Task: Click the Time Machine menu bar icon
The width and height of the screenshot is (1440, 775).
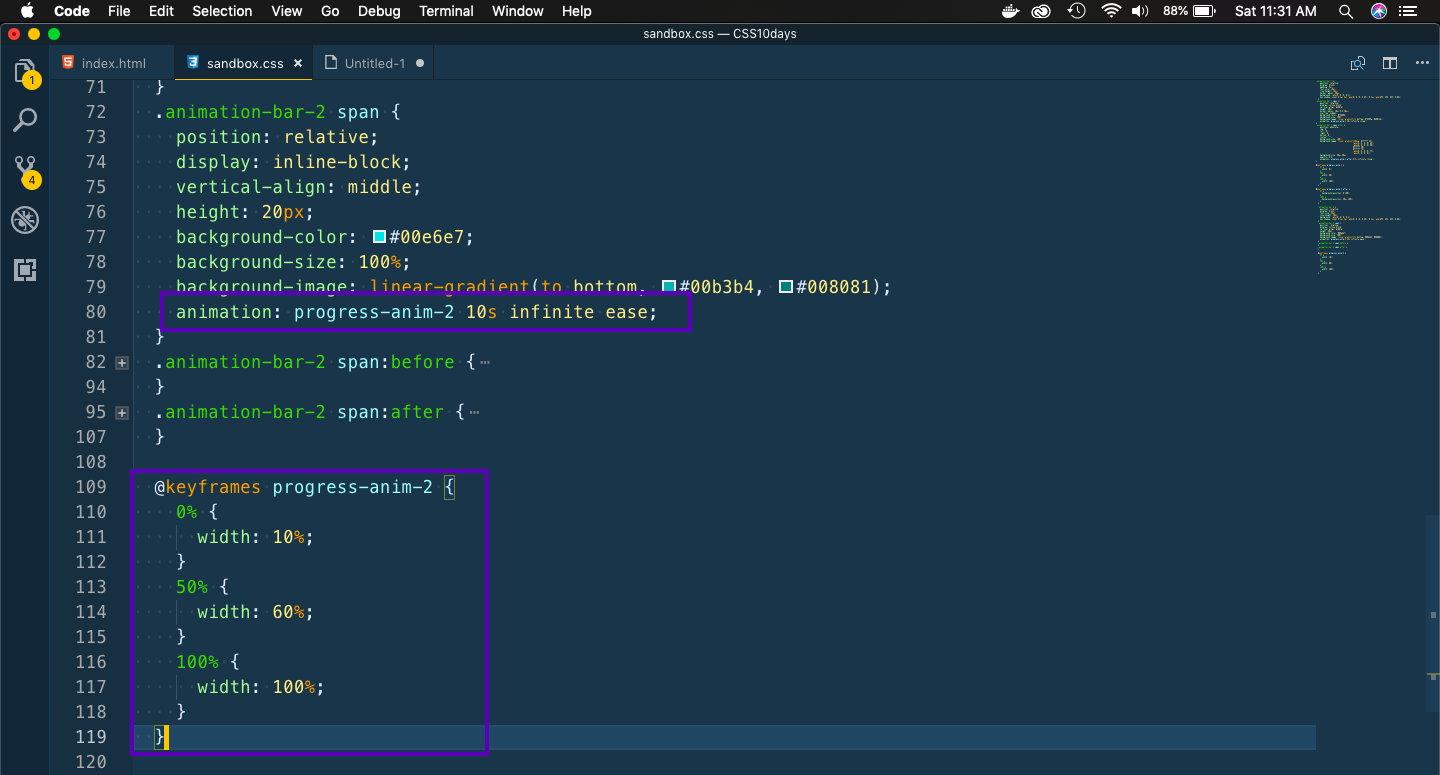Action: 1076,11
